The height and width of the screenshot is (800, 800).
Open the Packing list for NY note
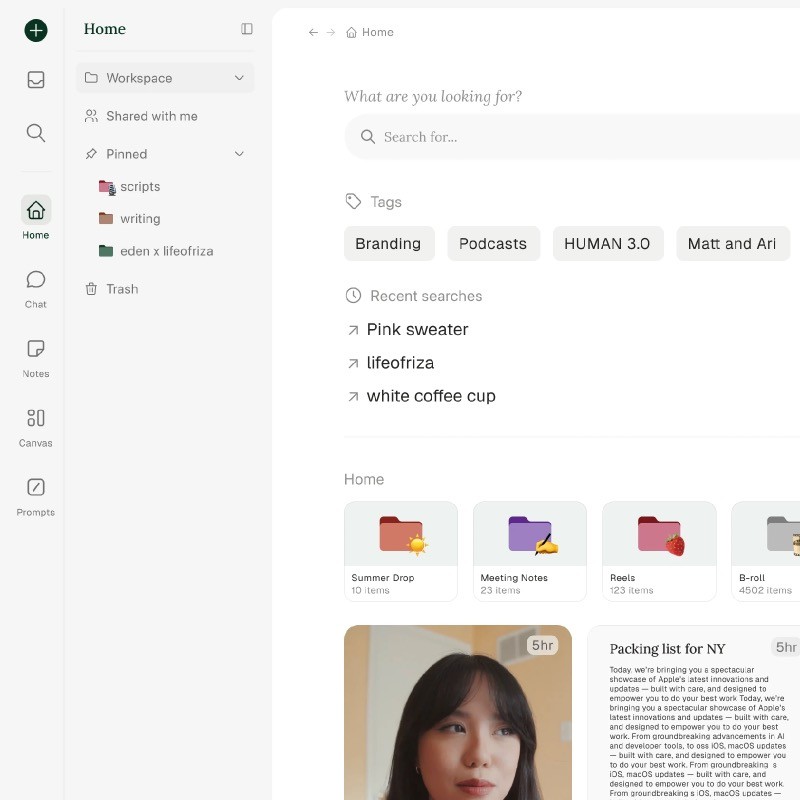[x=693, y=712]
